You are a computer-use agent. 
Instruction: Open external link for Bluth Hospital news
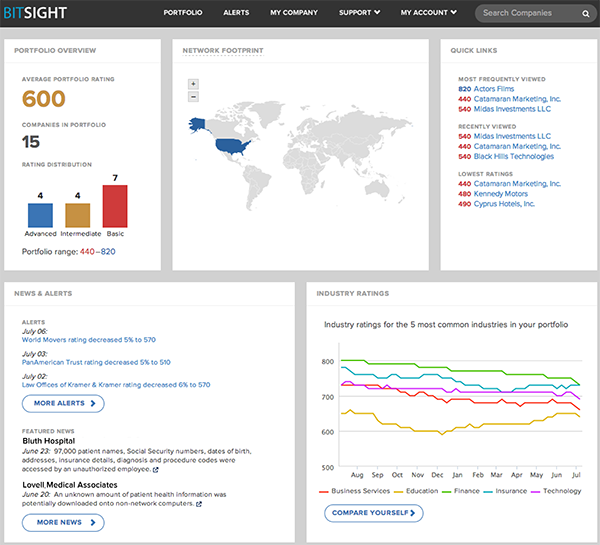(156, 470)
